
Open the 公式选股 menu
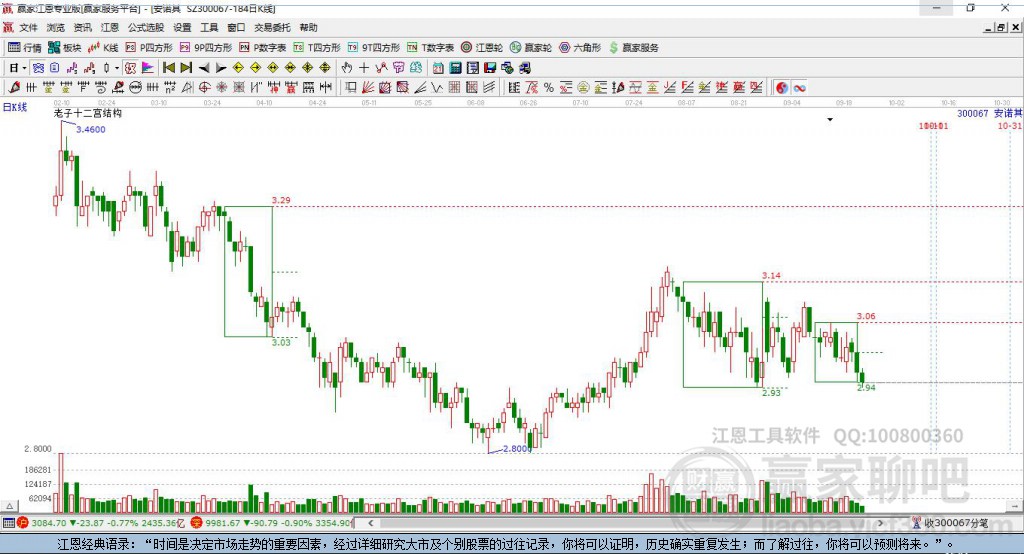(x=146, y=27)
